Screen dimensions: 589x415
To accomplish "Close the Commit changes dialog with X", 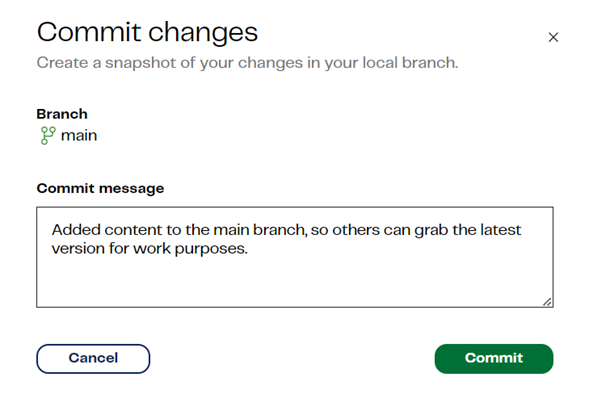I will point(553,37).
